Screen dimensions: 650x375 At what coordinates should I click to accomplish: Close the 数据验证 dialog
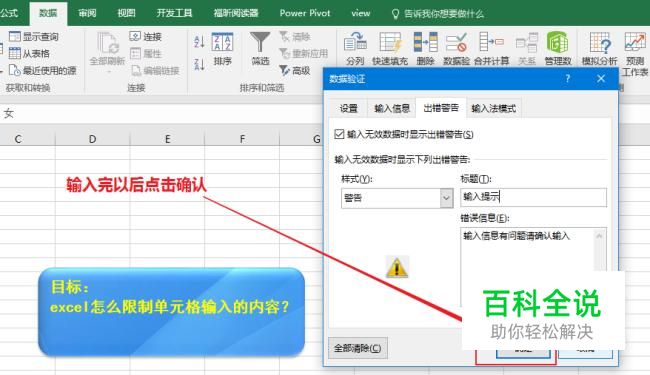[x=601, y=78]
